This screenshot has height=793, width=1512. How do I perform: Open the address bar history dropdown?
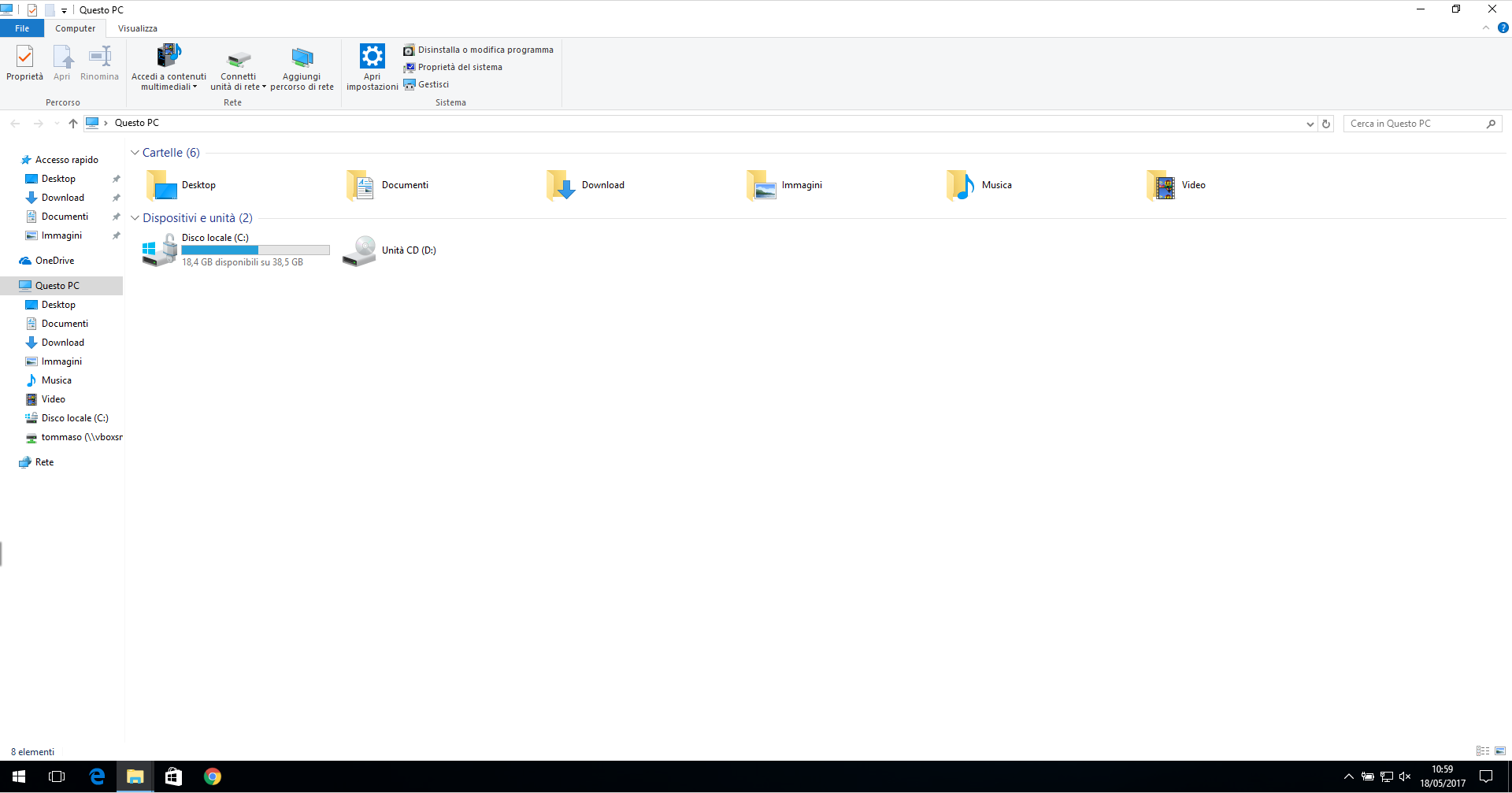click(x=1310, y=124)
